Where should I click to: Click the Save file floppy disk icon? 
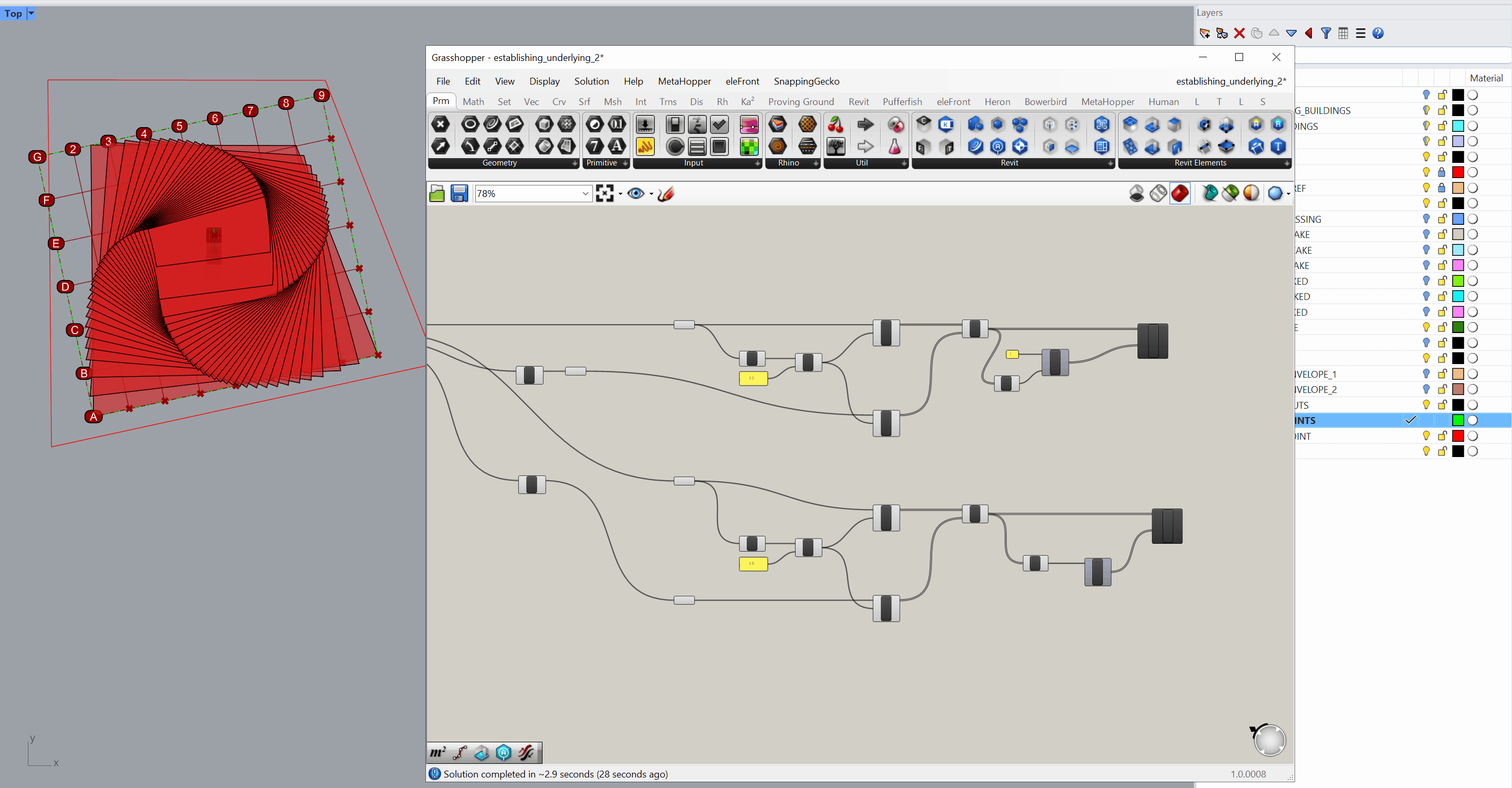pyautogui.click(x=458, y=193)
